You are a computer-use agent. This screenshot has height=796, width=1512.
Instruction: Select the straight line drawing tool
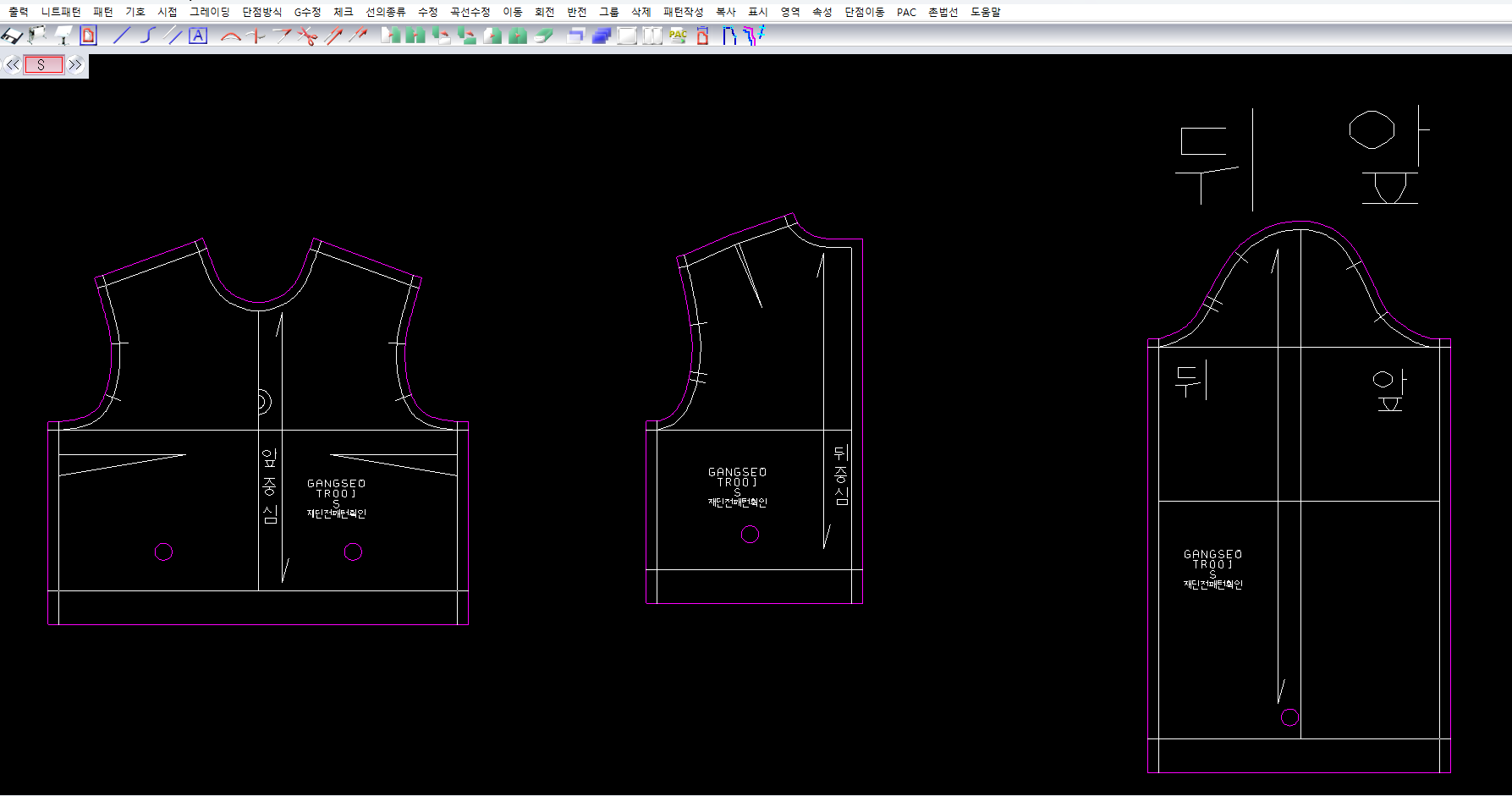tap(122, 36)
